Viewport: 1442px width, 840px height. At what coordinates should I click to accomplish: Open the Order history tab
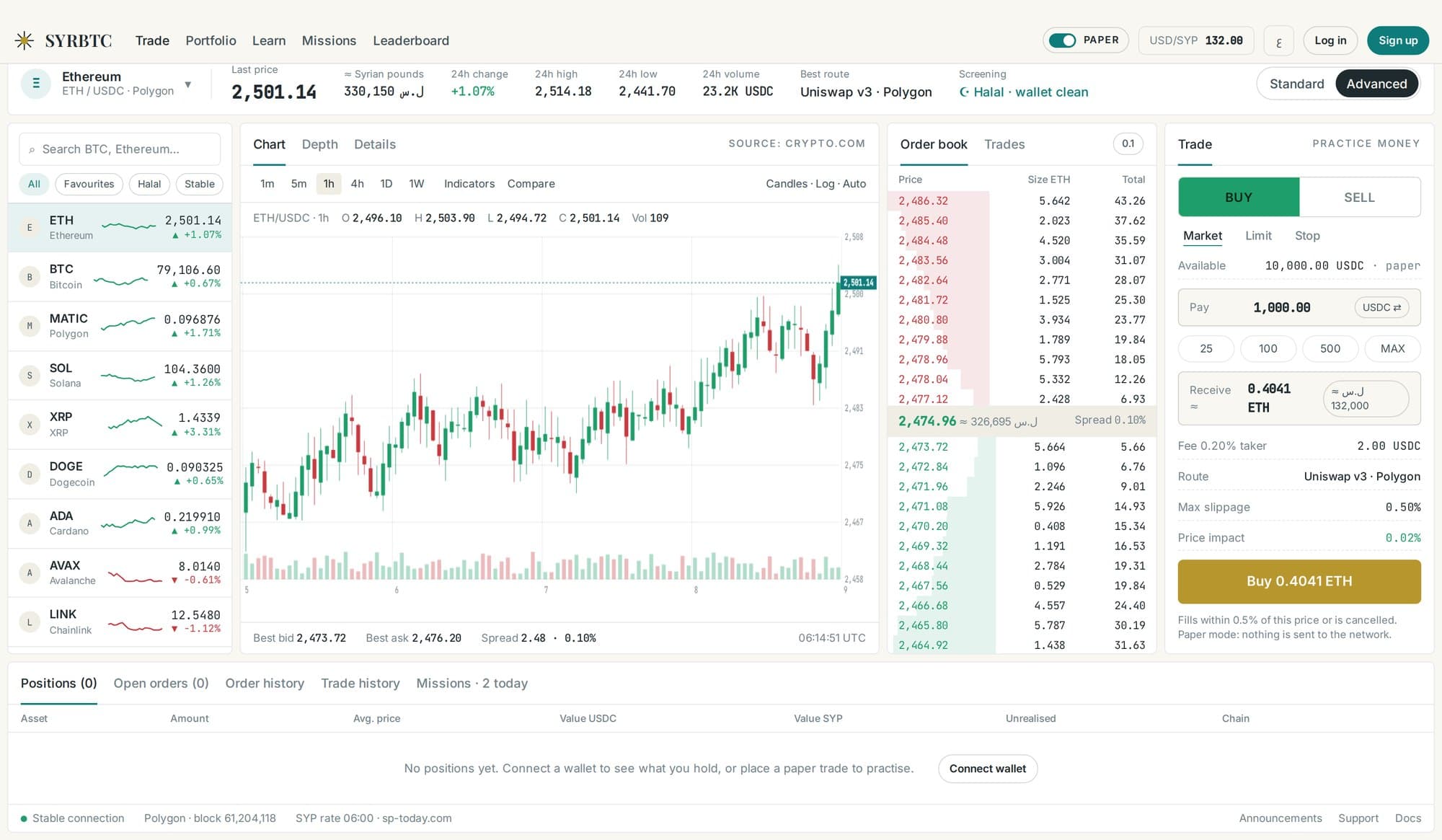click(265, 683)
